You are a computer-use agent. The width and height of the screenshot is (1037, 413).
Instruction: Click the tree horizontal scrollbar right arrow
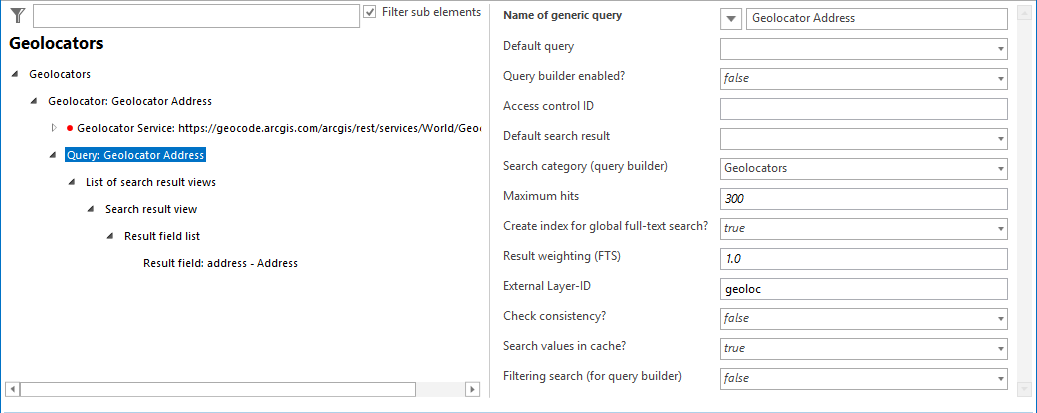pos(472,389)
